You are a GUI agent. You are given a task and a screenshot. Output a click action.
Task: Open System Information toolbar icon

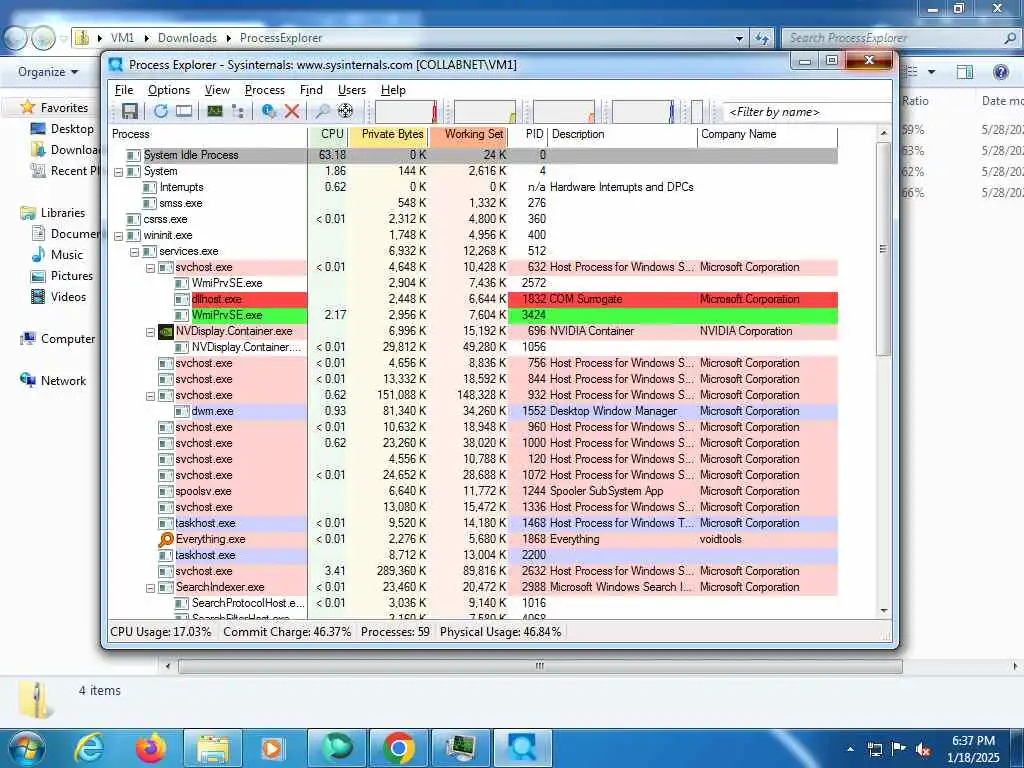tap(215, 111)
